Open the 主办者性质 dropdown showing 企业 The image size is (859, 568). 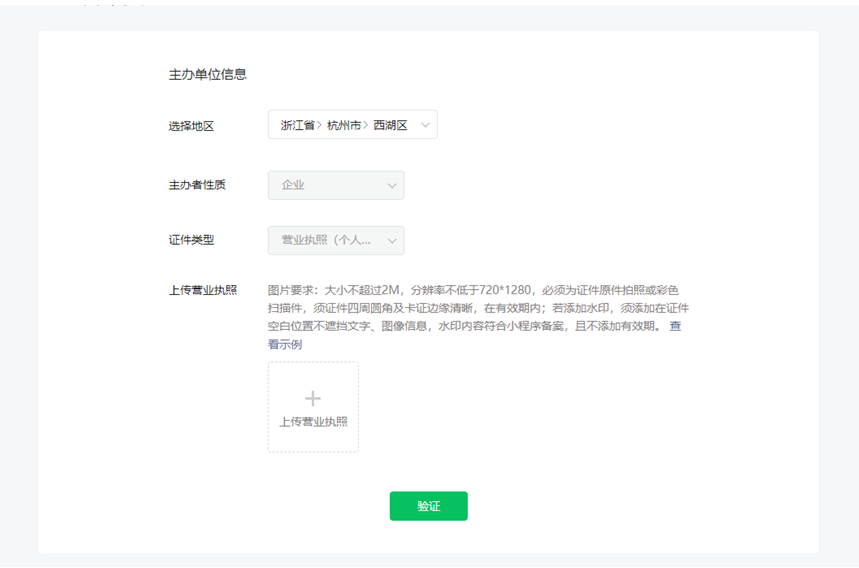click(x=336, y=185)
